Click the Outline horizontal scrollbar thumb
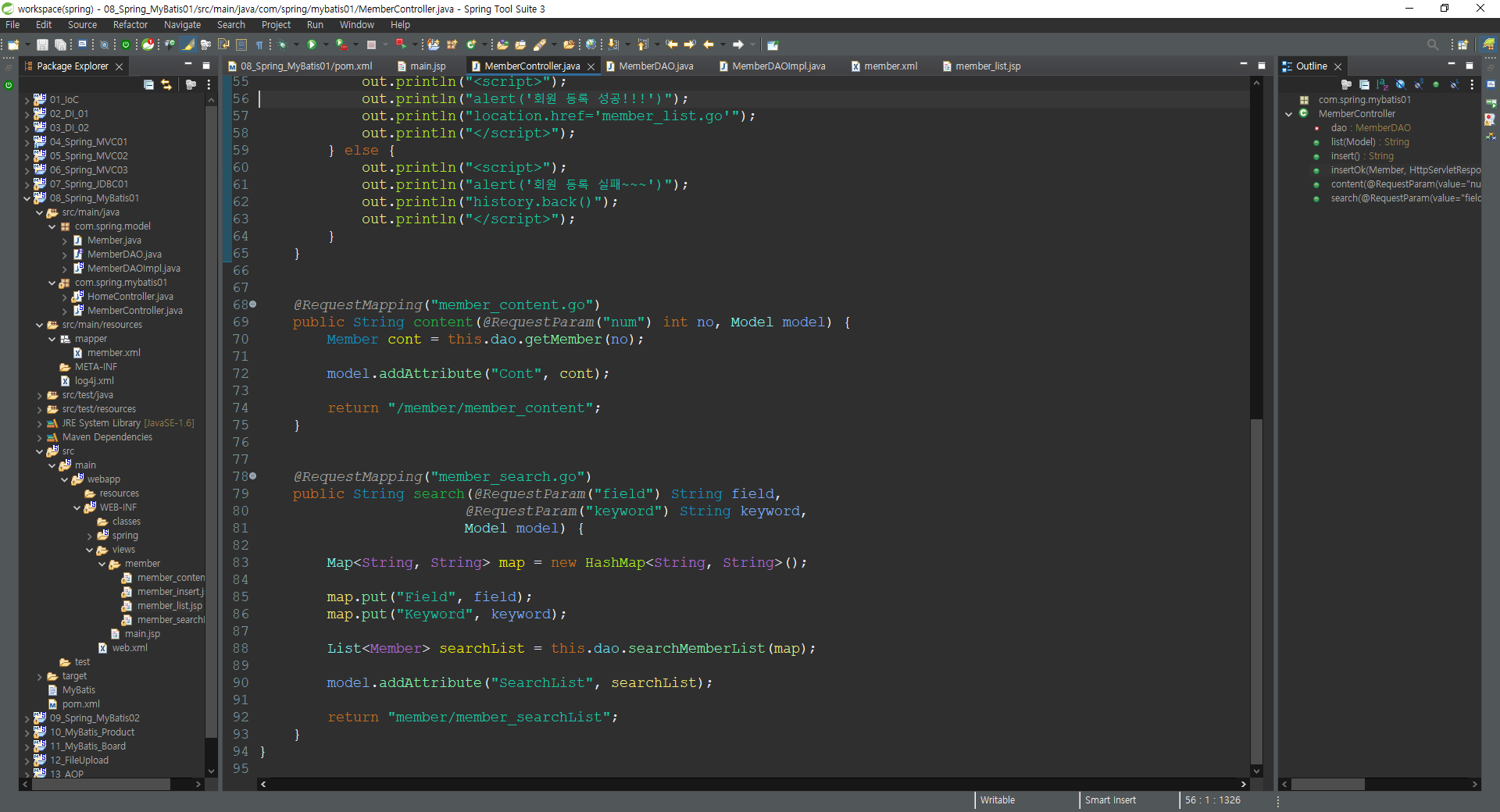The image size is (1500, 812). pos(1327,784)
